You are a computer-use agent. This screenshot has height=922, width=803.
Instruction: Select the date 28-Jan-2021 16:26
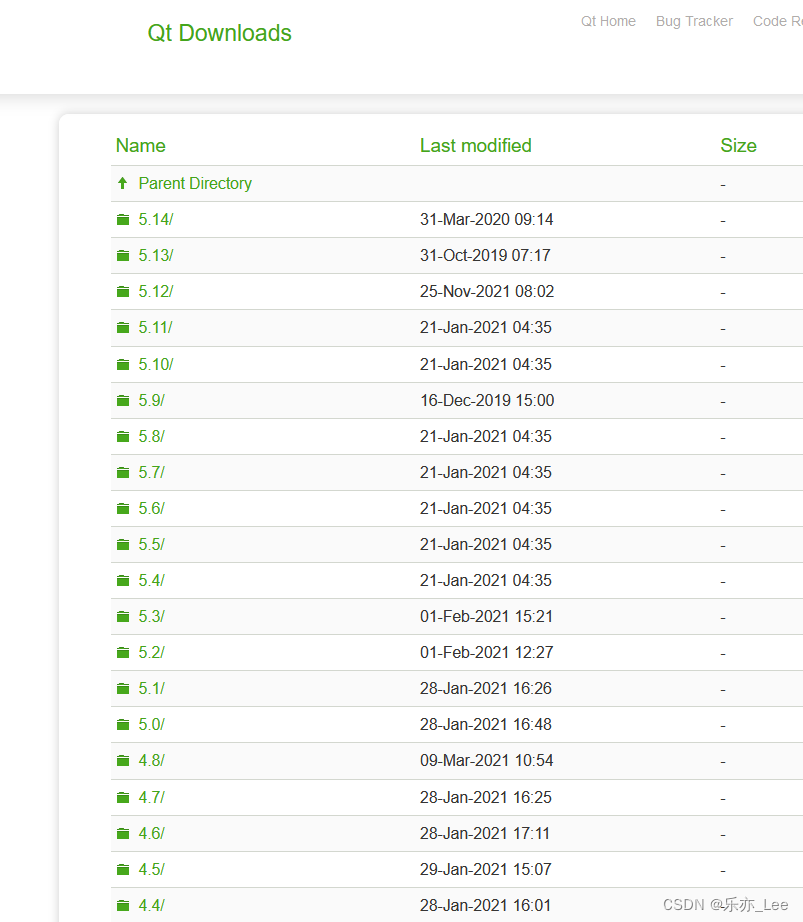tap(486, 688)
